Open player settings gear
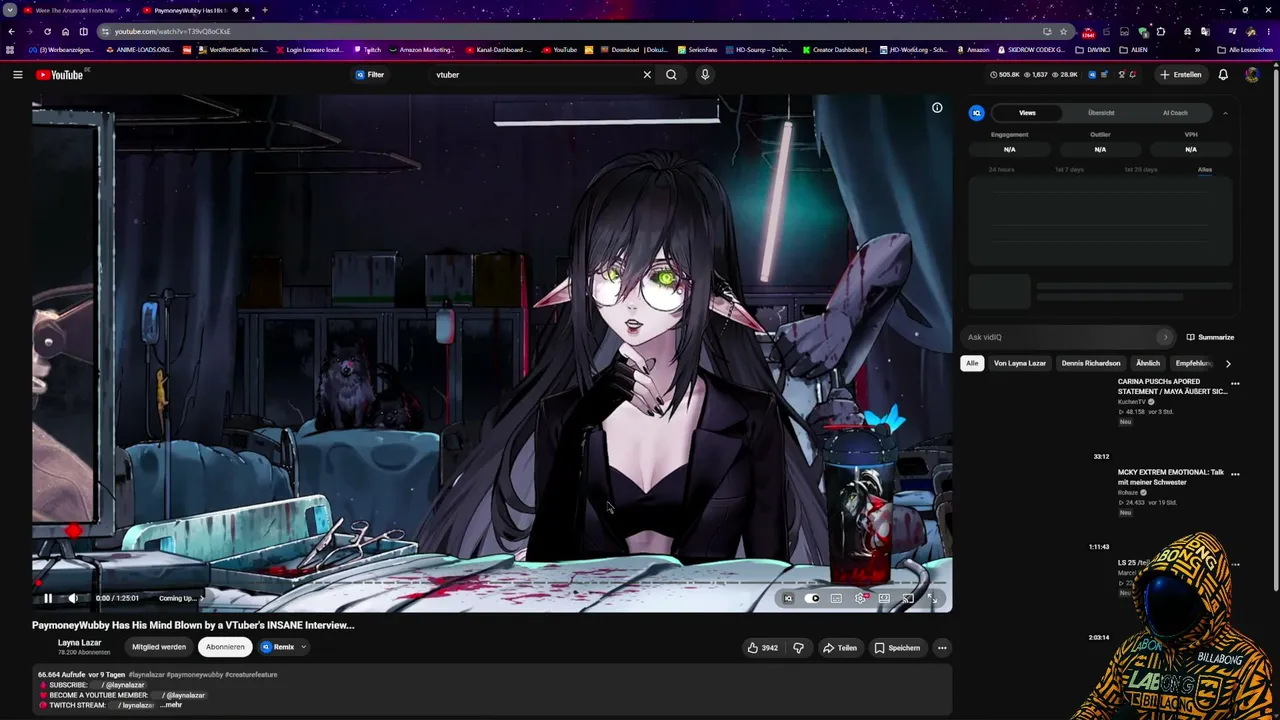 pos(860,598)
